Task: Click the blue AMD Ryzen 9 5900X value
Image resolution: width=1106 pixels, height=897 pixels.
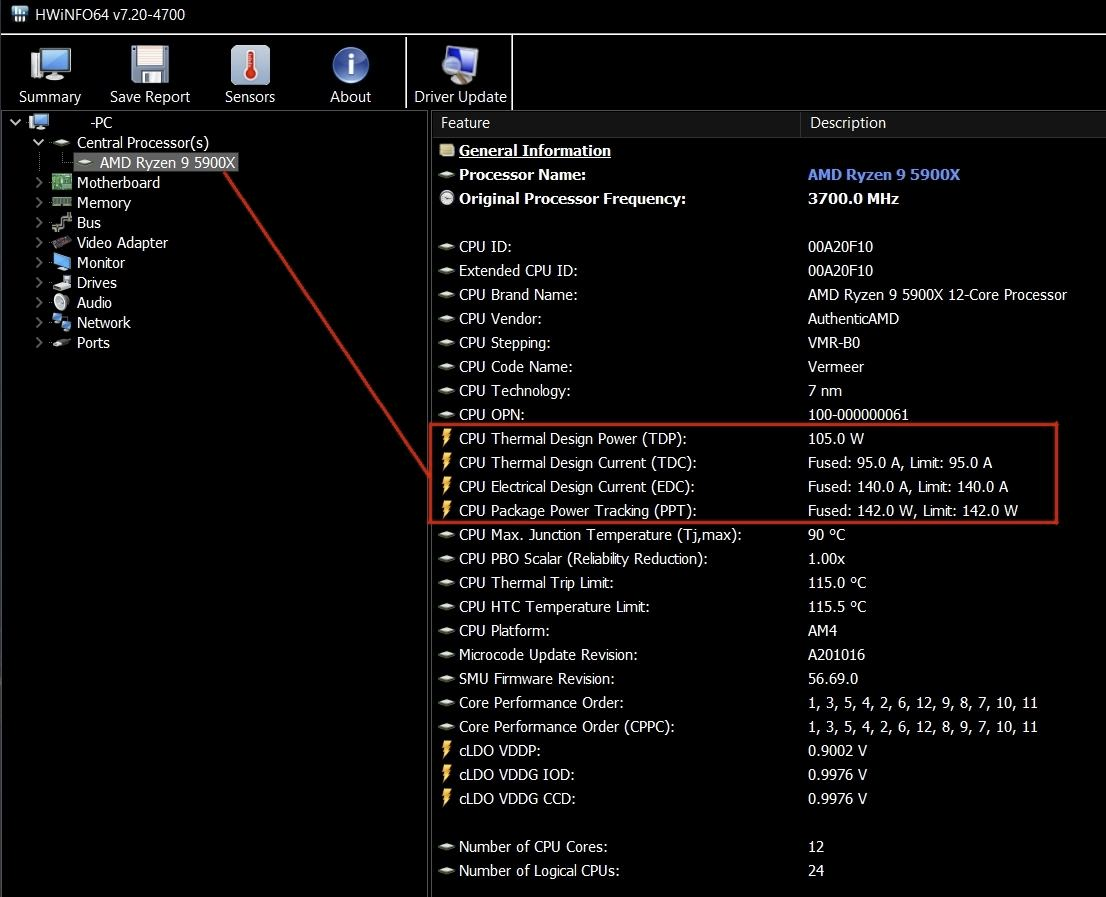Action: tap(884, 174)
